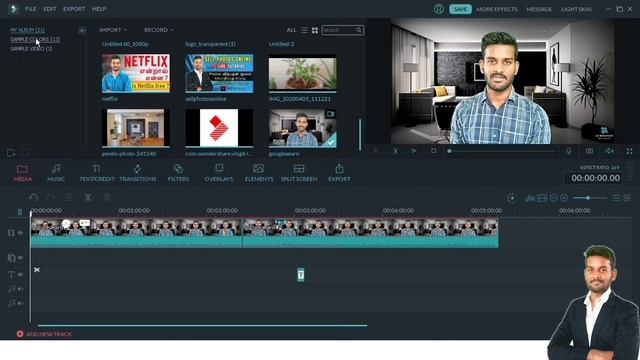The width and height of the screenshot is (640, 360).
Task: Select the pexels-photo-245240 thumbnail
Action: pyautogui.click(x=136, y=128)
